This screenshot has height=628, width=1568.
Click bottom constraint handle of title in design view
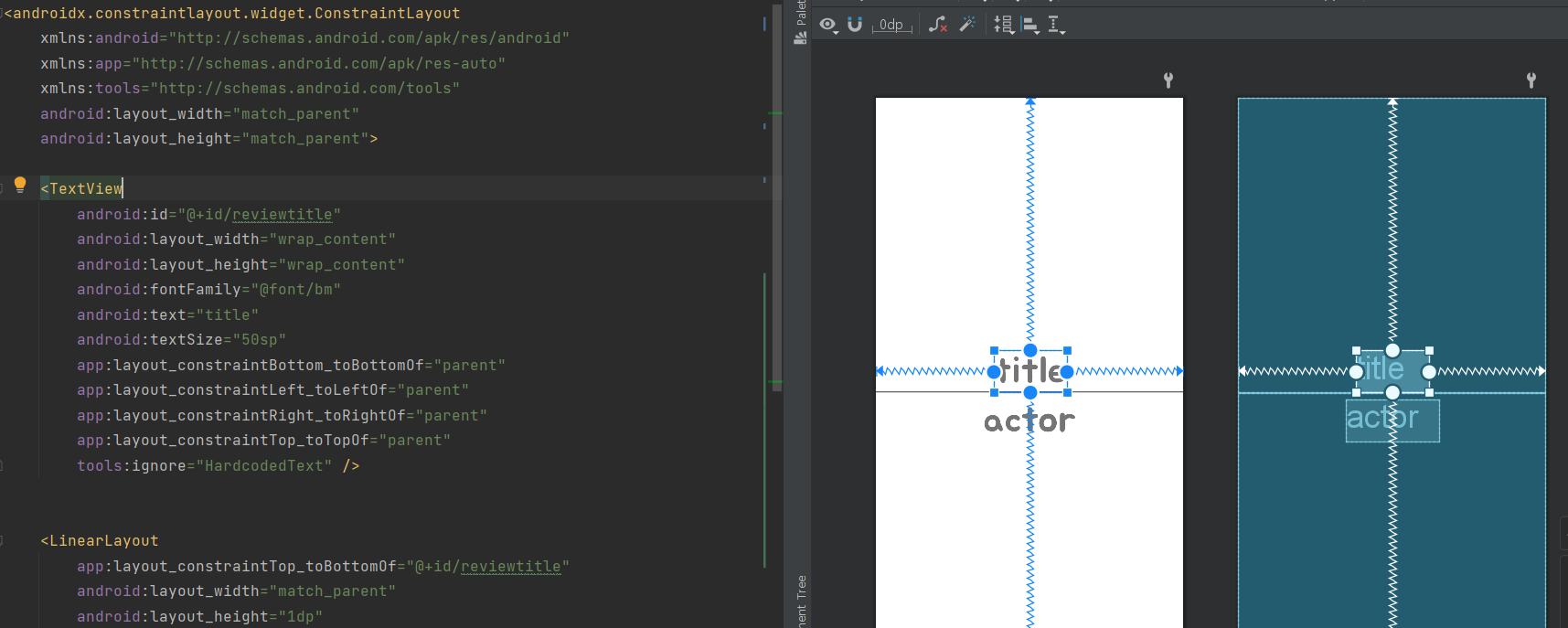1030,392
